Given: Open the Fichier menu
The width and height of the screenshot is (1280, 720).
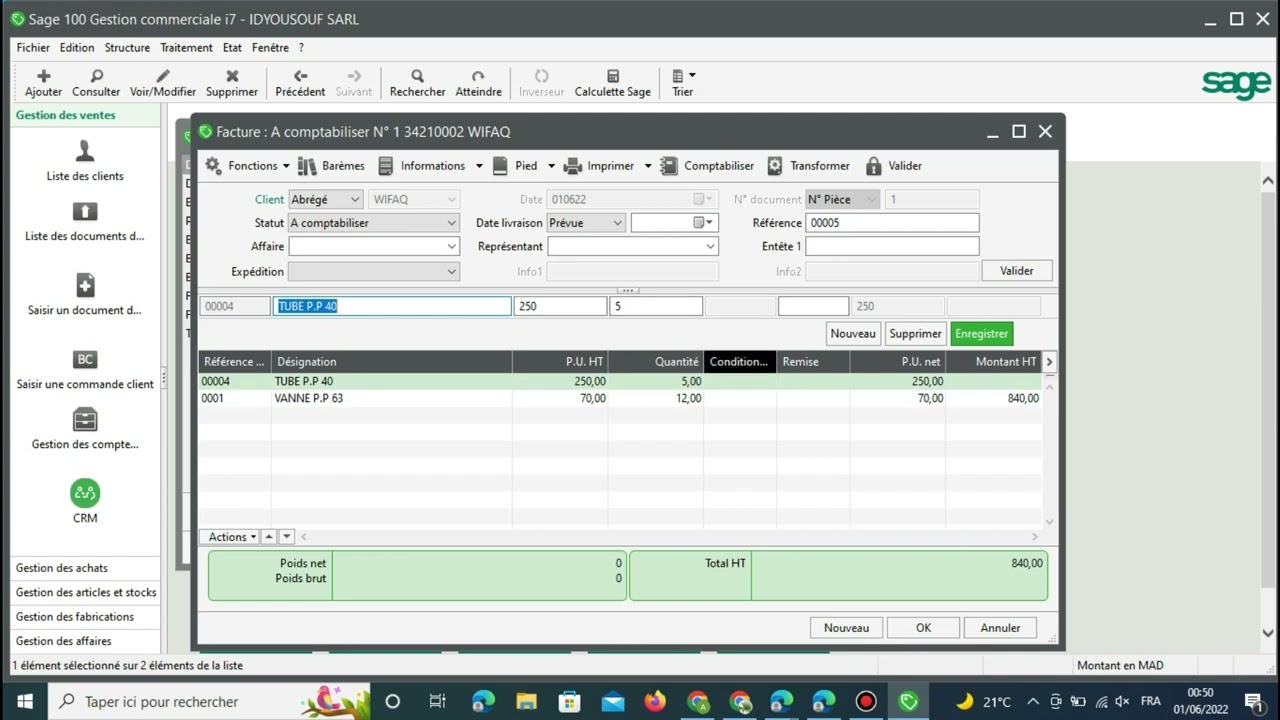Looking at the screenshot, I should [33, 48].
